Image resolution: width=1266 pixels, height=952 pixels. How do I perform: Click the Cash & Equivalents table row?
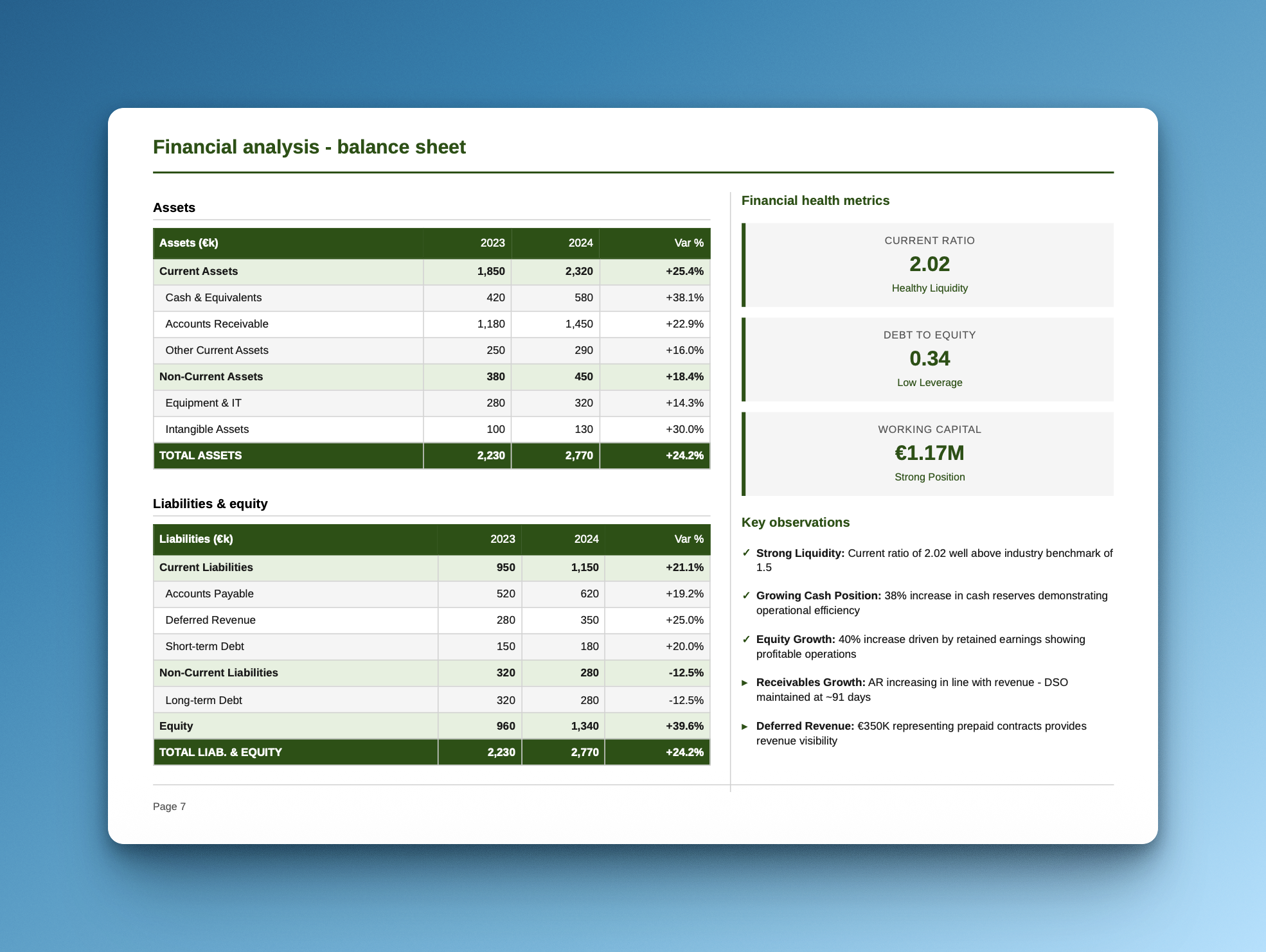431,297
